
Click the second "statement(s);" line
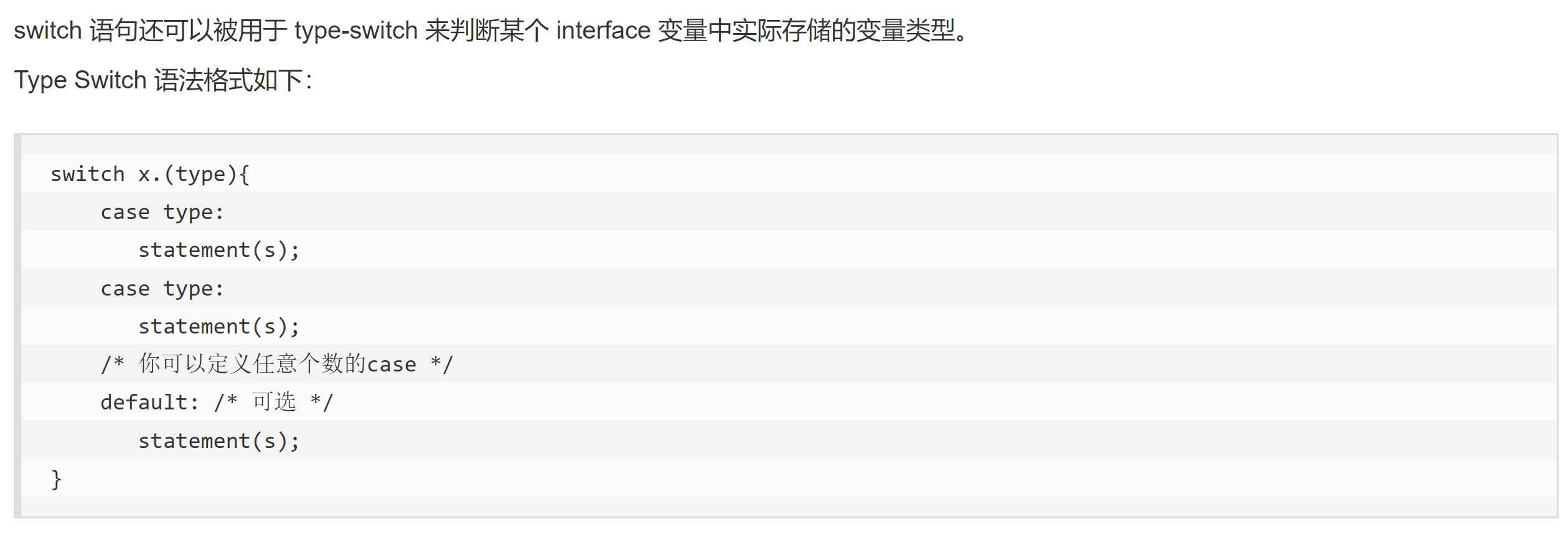(218, 327)
